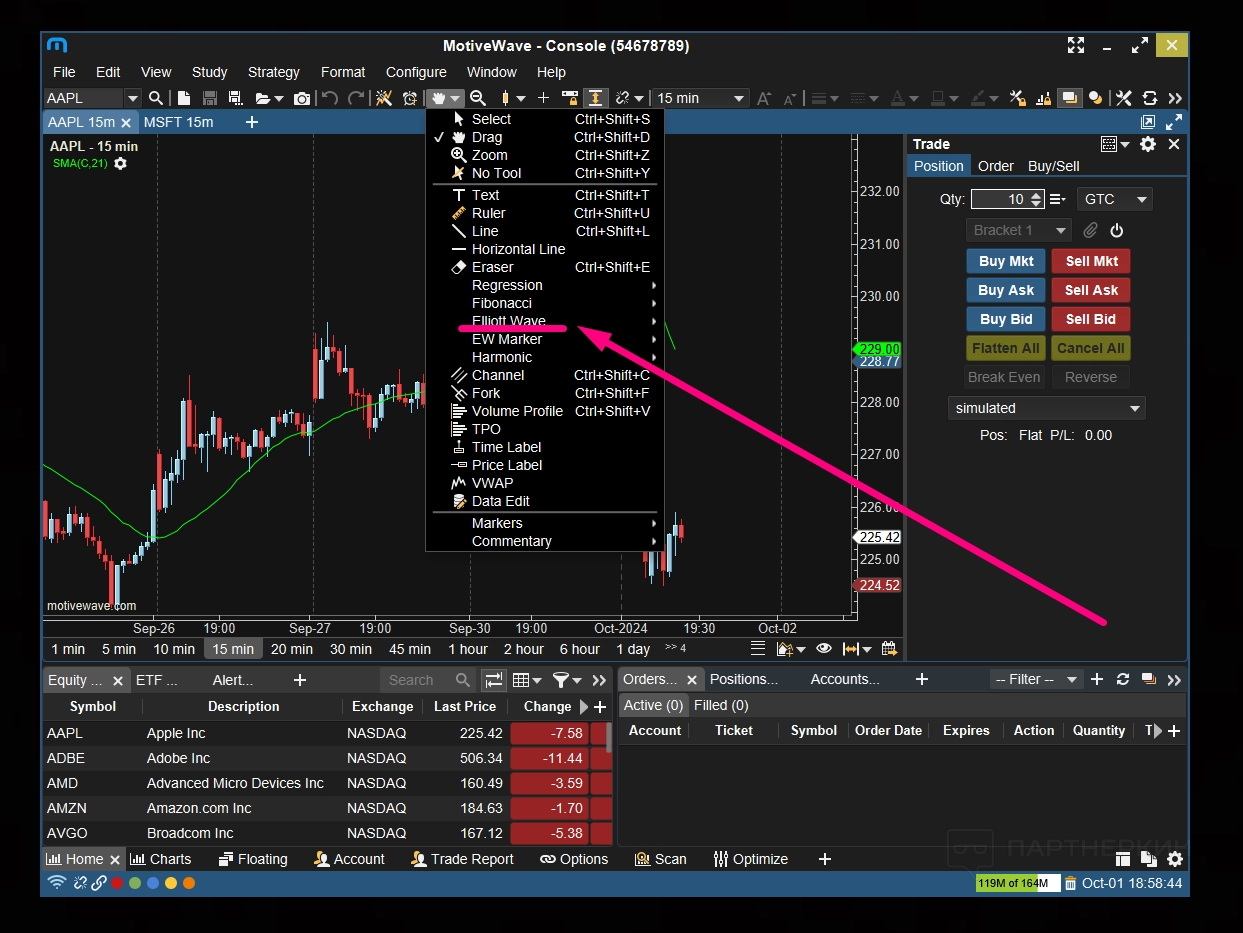Click the Wi-Fi connection status icon

point(57,883)
